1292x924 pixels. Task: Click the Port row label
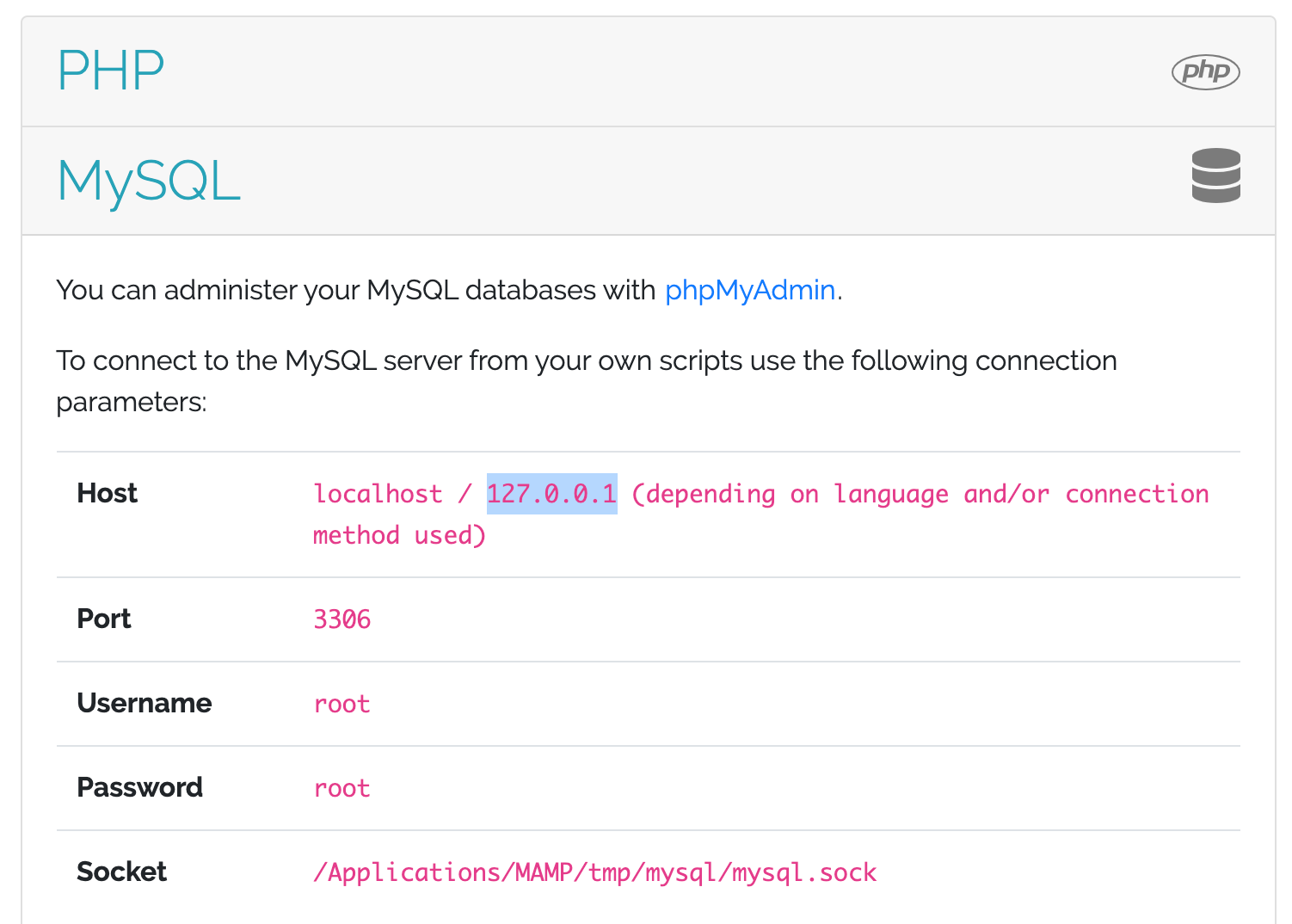[x=104, y=619]
